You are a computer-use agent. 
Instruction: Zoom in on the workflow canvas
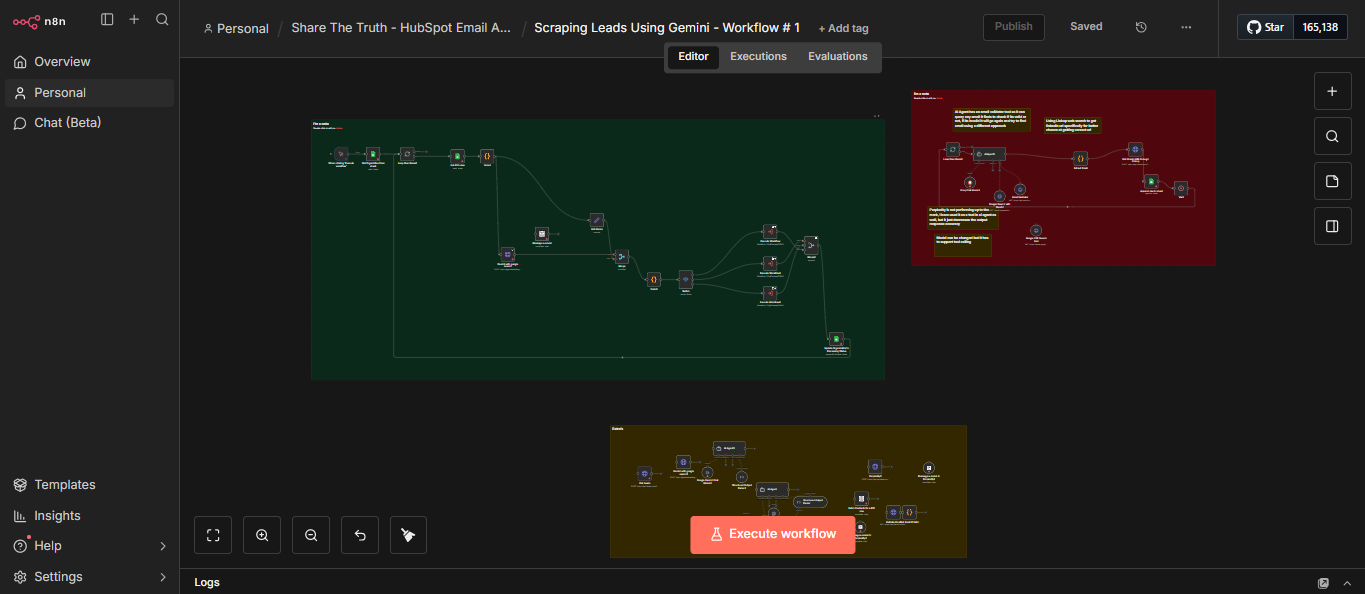[x=262, y=535]
